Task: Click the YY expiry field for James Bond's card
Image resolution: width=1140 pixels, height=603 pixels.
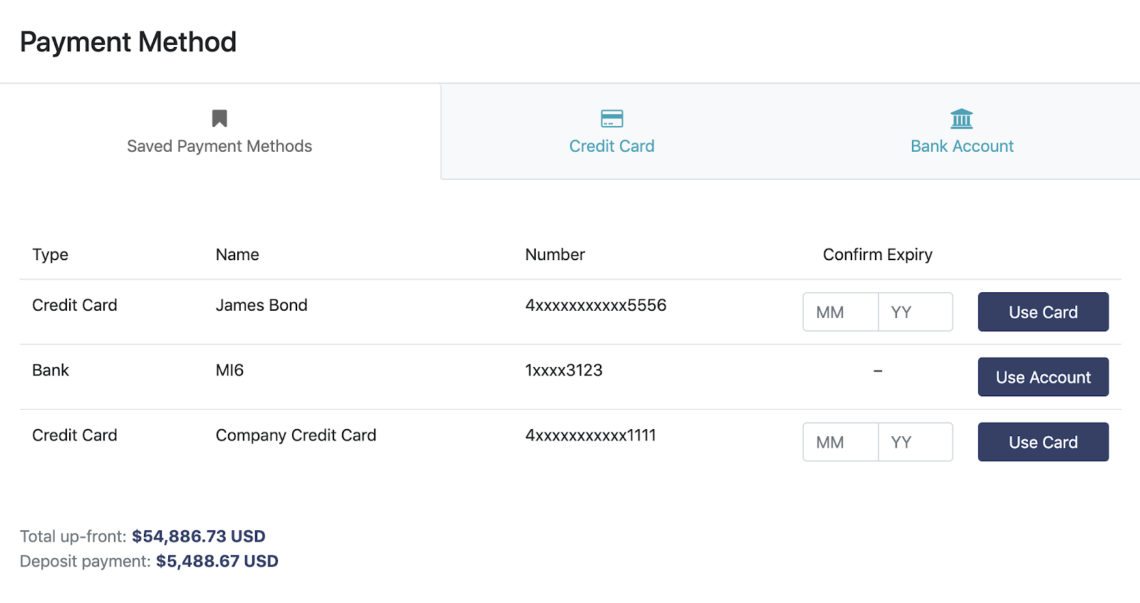Action: point(915,311)
